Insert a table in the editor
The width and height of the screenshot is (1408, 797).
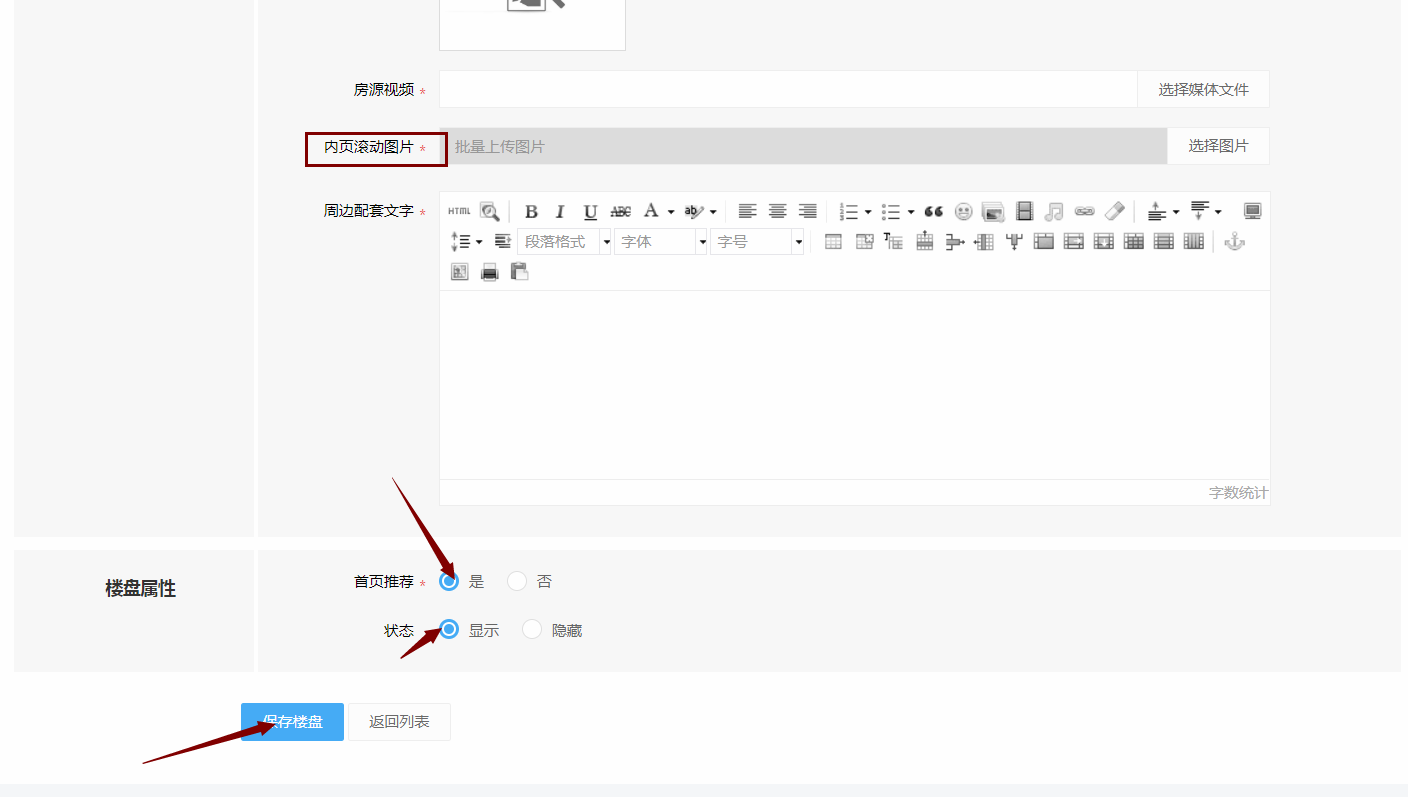[833, 241]
